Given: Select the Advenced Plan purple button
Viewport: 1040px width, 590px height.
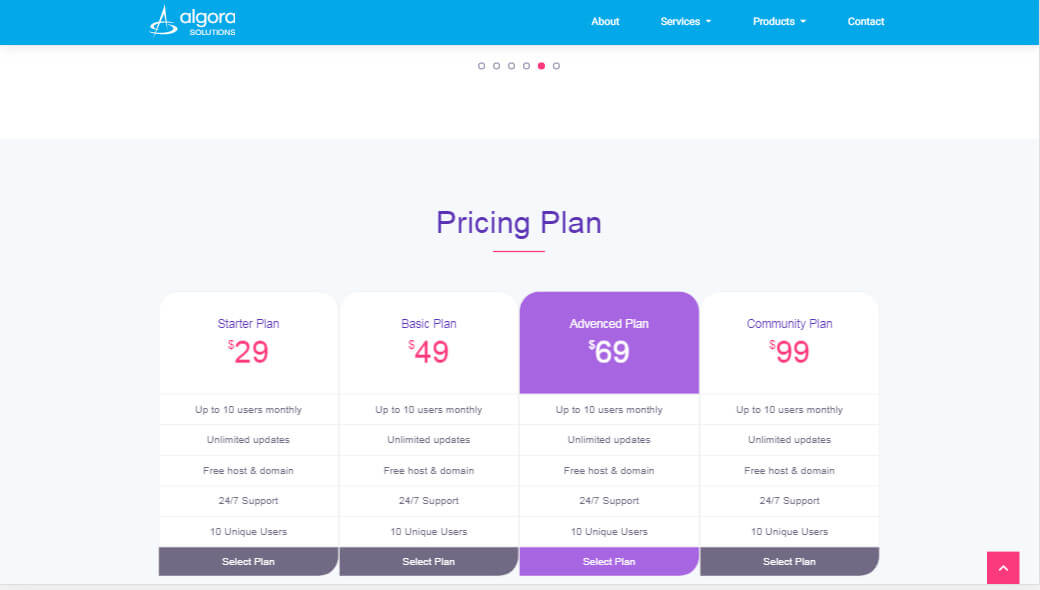Looking at the screenshot, I should tap(609, 562).
